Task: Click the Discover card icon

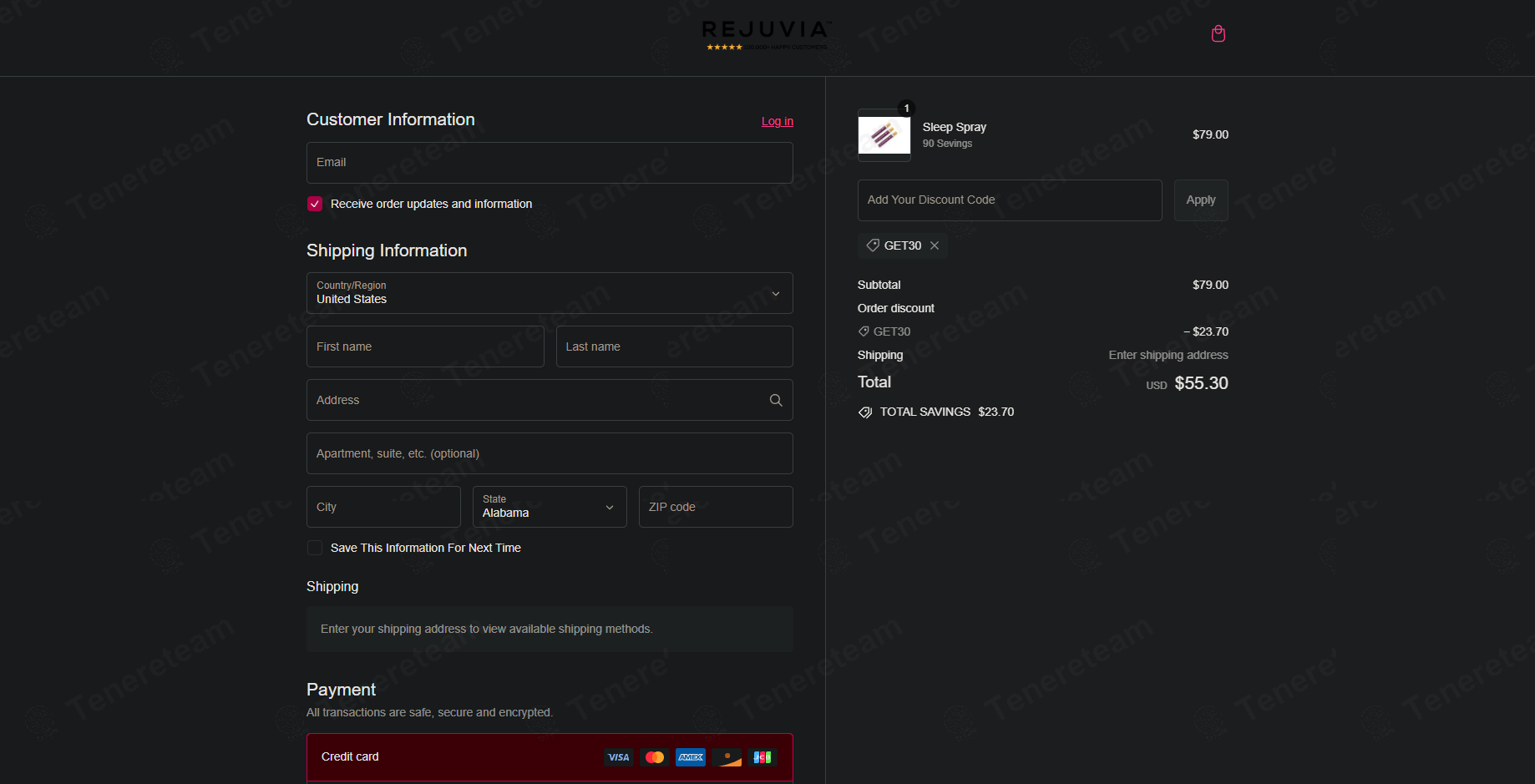Action: click(x=727, y=757)
